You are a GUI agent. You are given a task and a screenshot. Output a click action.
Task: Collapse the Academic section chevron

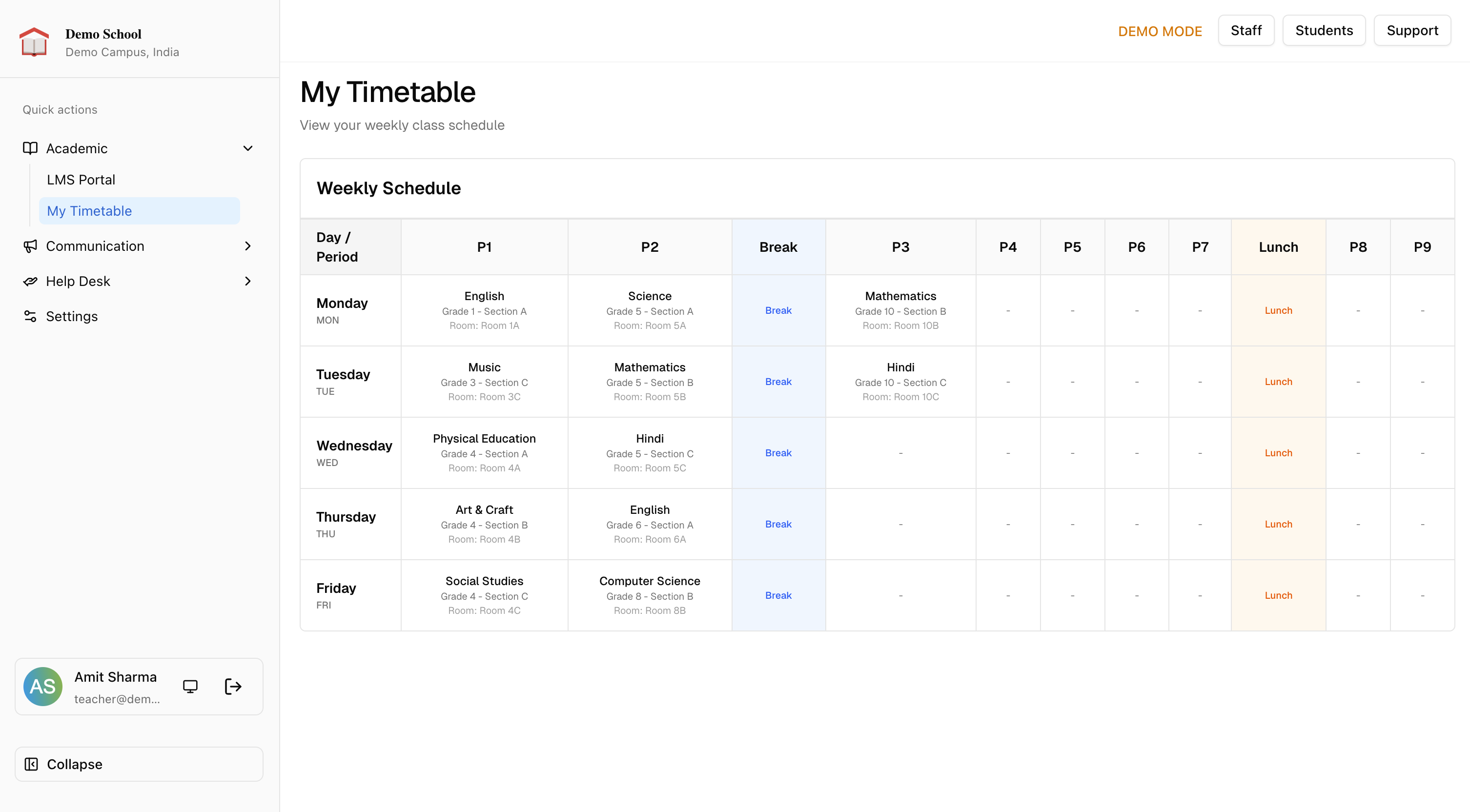(247, 148)
